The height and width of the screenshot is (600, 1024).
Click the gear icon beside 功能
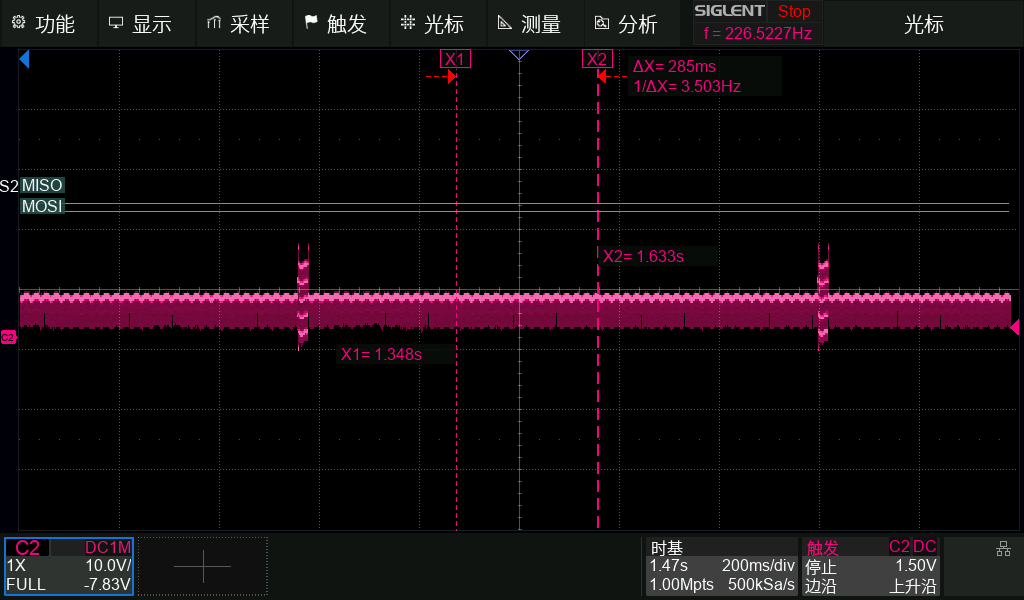(18, 23)
